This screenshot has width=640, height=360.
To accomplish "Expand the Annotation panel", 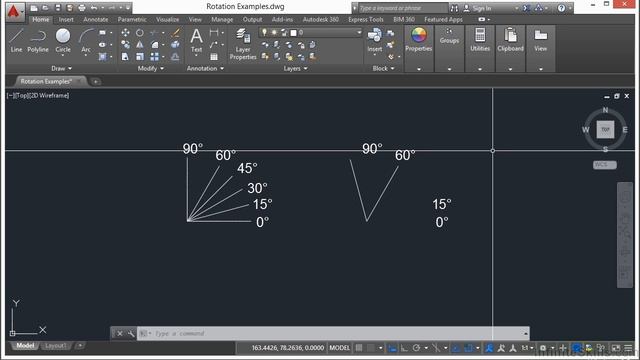I will 205,68.
